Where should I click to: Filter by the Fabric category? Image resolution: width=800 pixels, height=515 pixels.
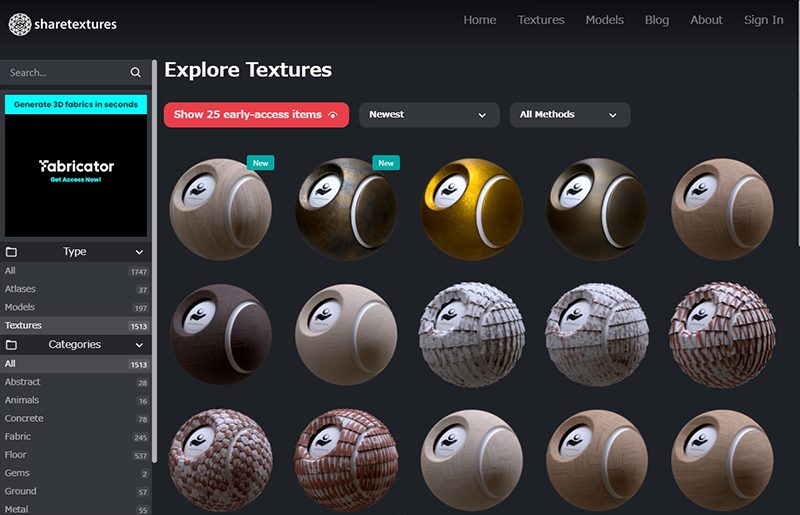point(18,437)
